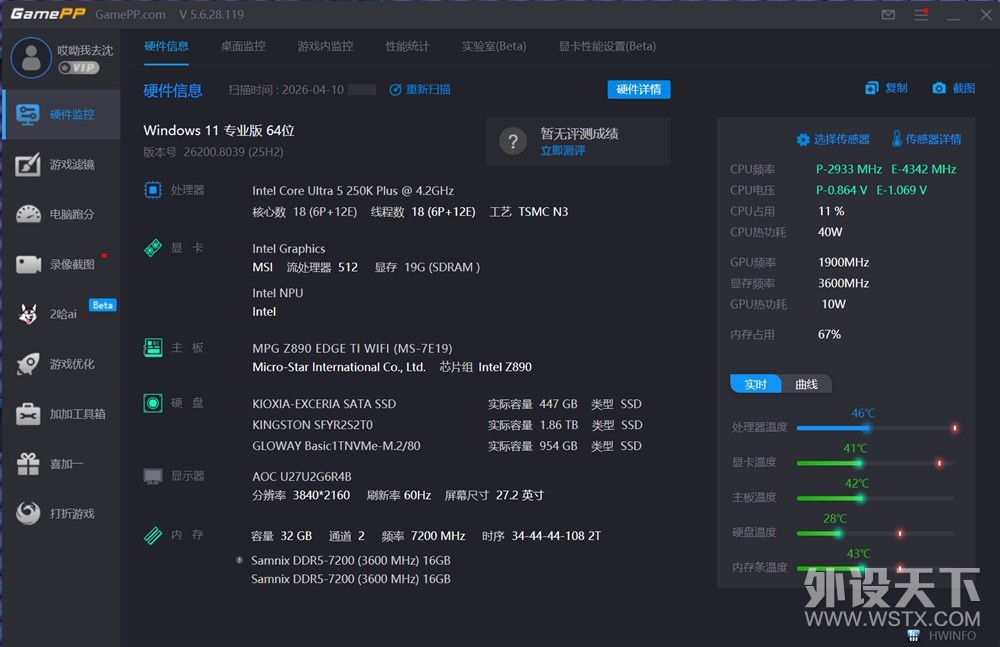Switch to 显卡性能设置(Beta) tab

[x=607, y=46]
